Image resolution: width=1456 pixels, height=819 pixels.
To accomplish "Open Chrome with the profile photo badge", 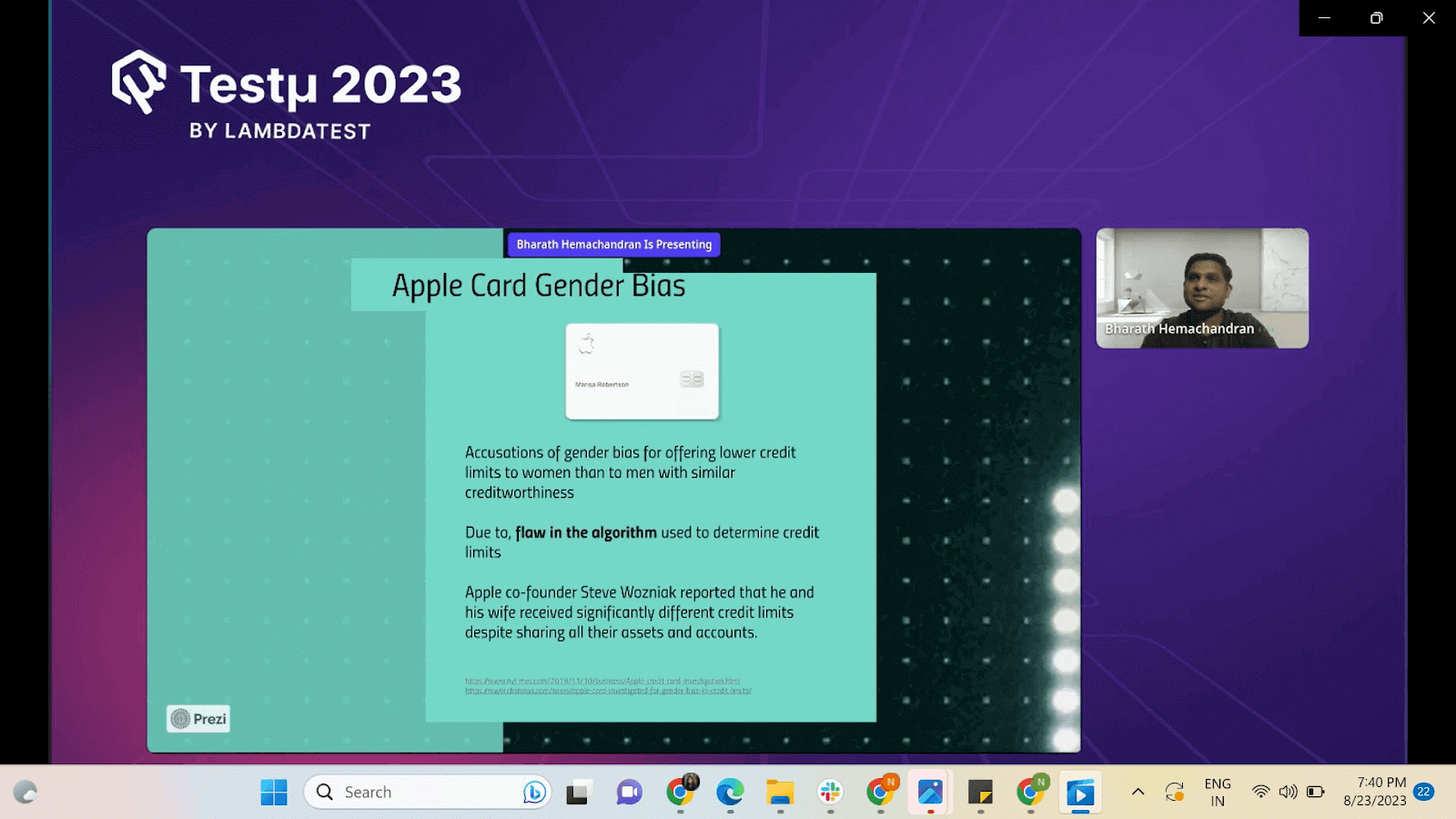I will tap(681, 792).
